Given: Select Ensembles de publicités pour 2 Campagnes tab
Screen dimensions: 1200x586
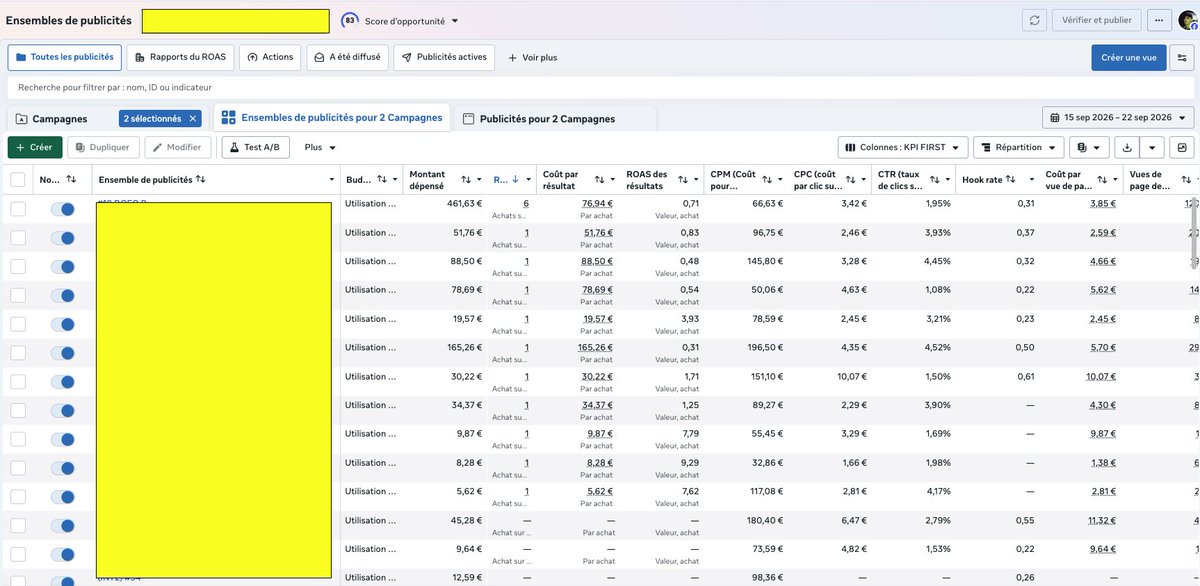Looking at the screenshot, I should 332,117.
